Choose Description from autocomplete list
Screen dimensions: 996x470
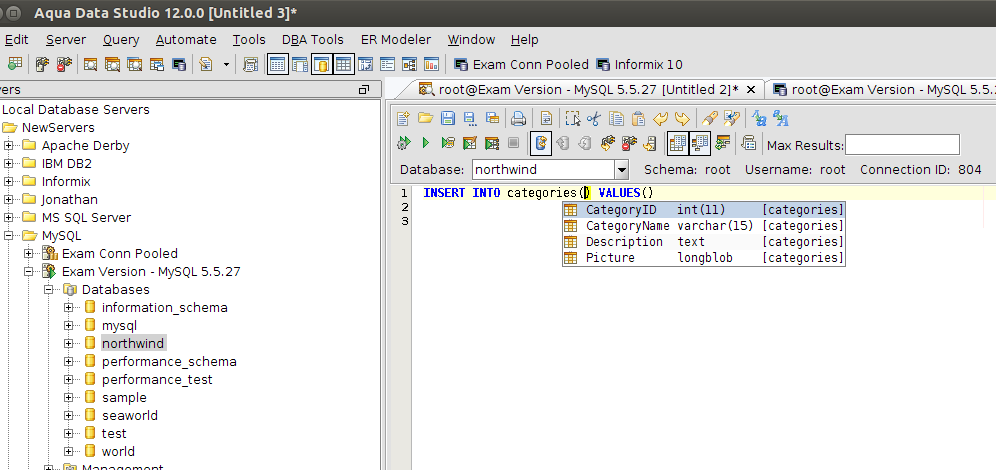(704, 241)
